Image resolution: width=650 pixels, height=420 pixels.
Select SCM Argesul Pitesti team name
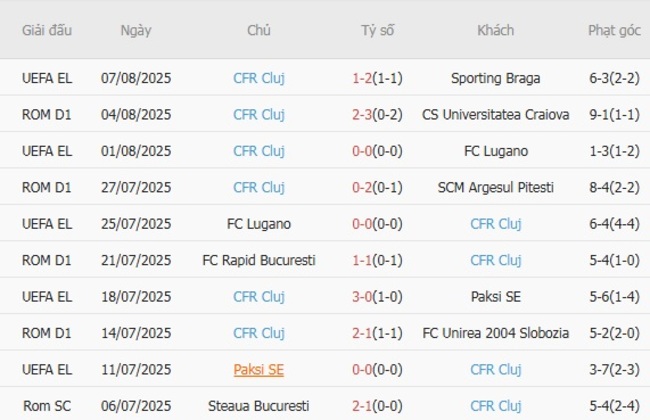496,187
